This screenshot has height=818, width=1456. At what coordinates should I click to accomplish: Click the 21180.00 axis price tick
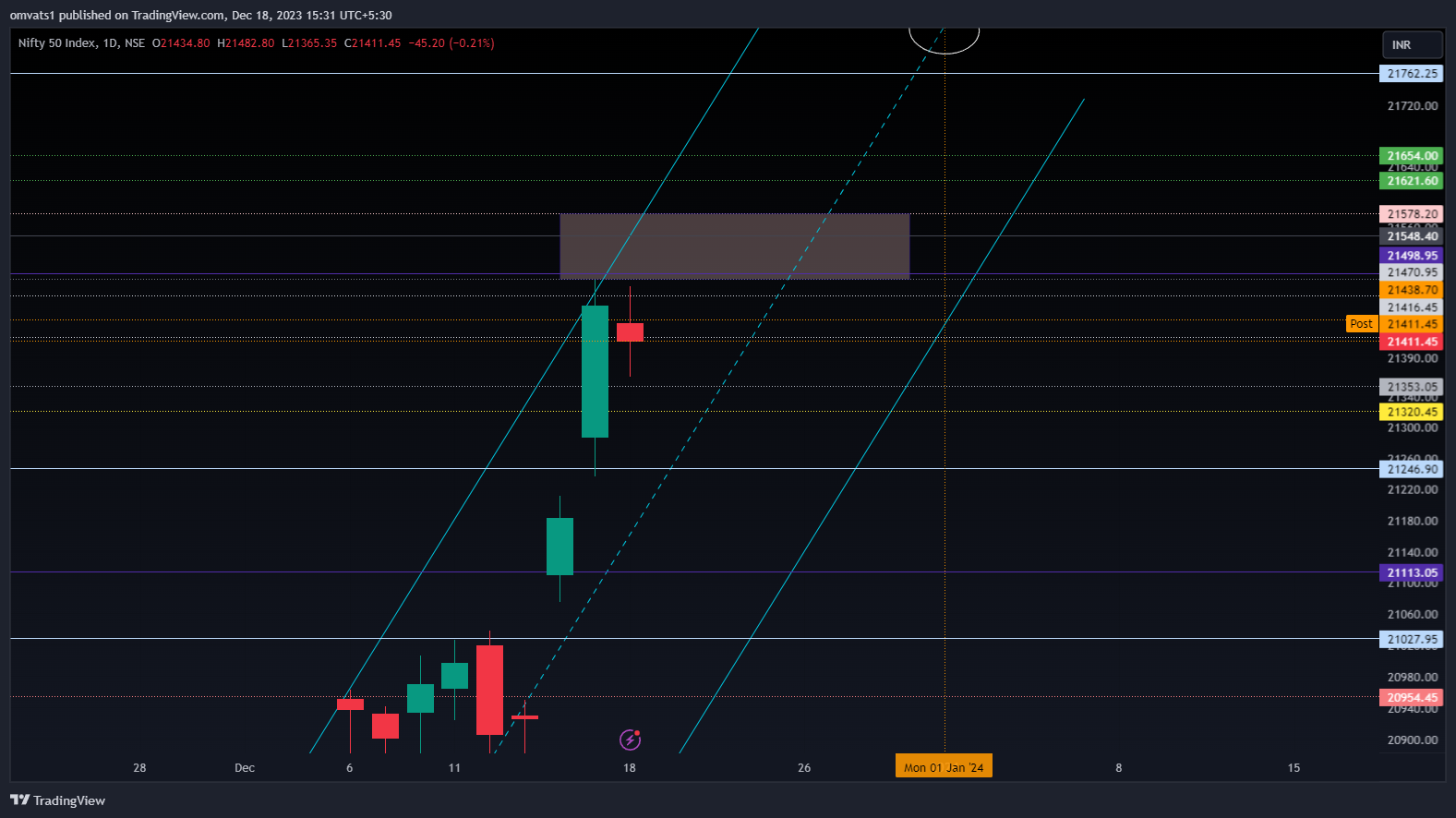[1413, 522]
